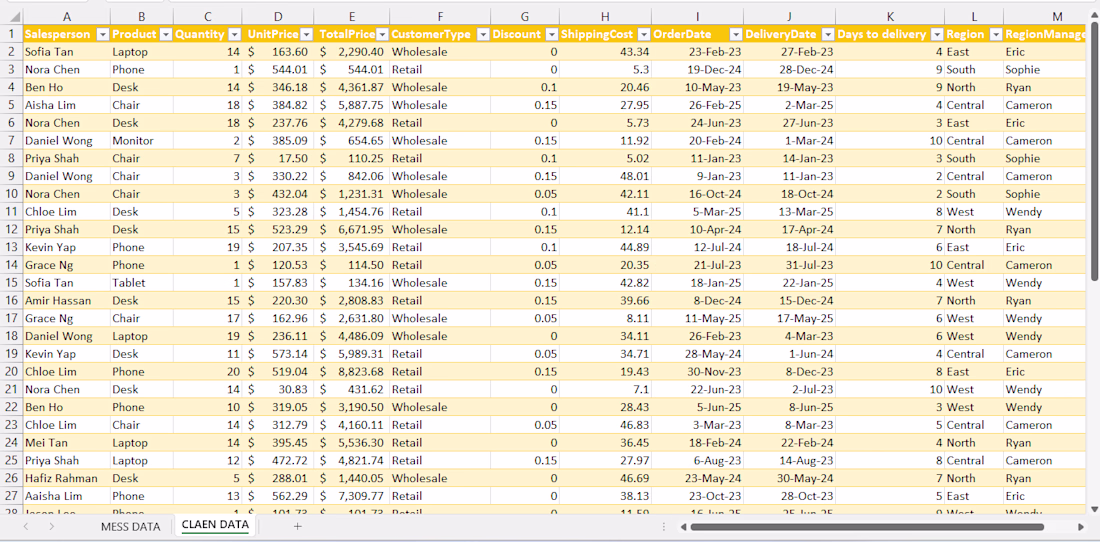Select row 1 header
The image size is (1100, 542).
click(x=11, y=34)
